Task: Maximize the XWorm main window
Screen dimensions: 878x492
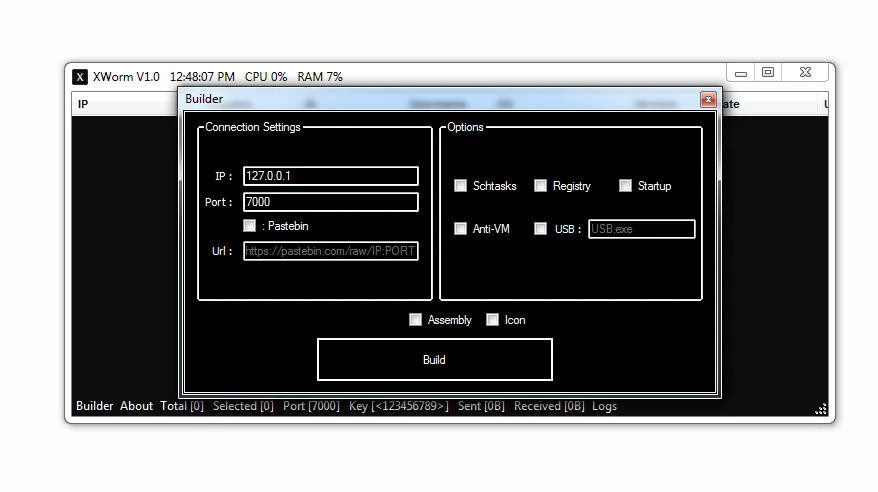Action: [768, 73]
